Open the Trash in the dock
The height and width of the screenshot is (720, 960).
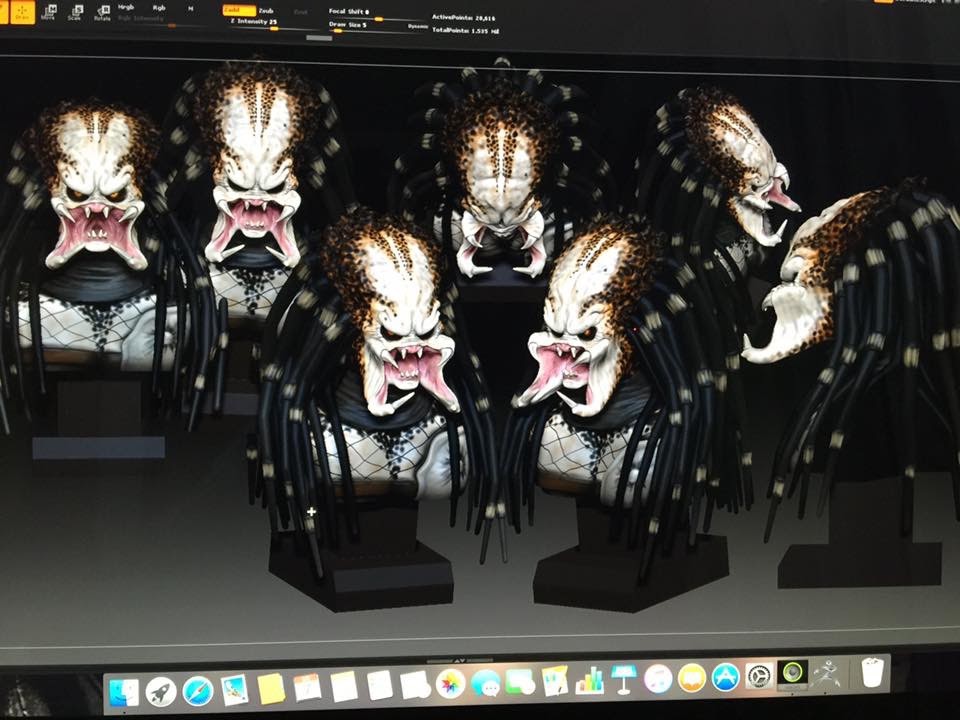872,672
